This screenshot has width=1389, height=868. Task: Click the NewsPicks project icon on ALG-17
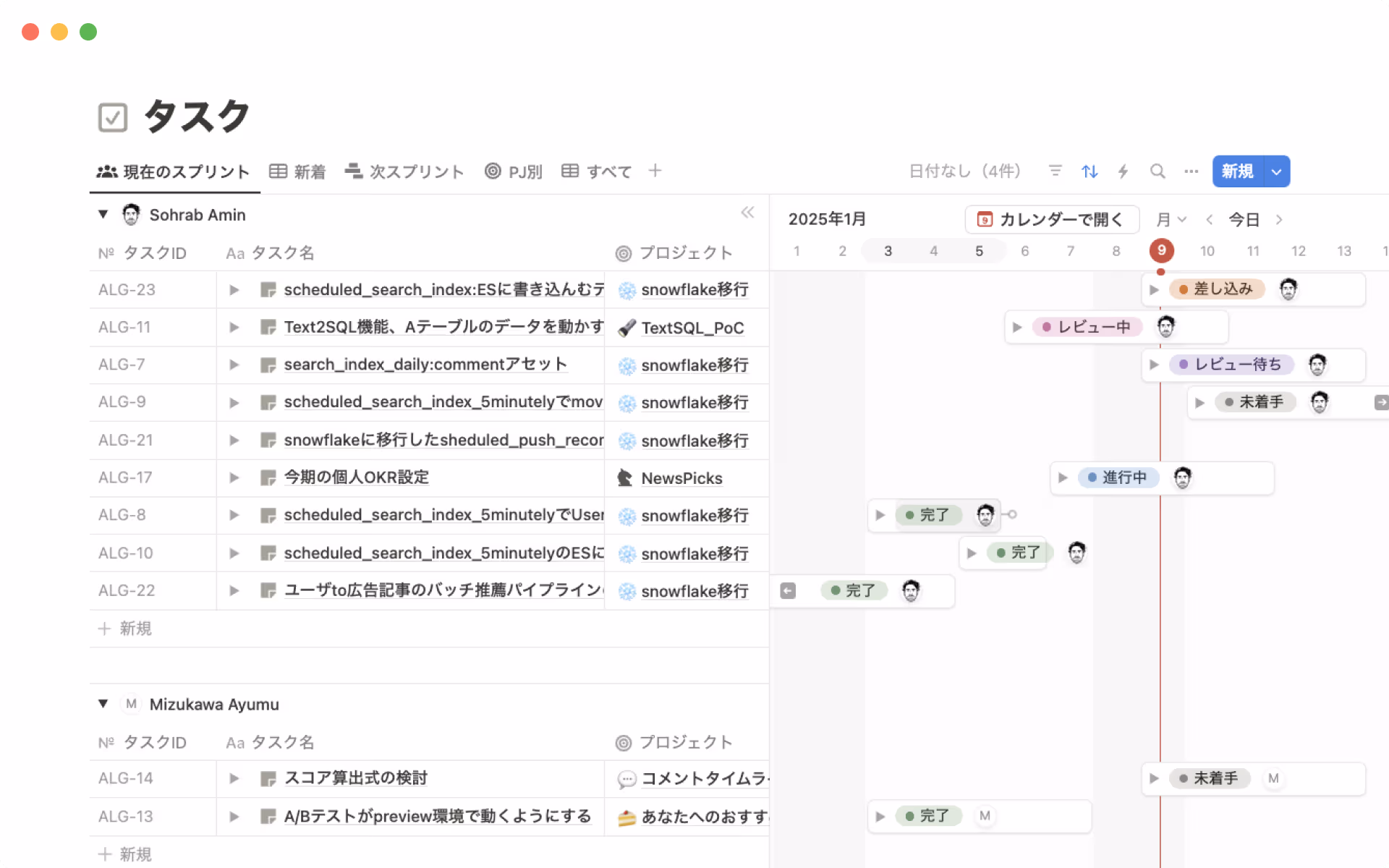624,477
